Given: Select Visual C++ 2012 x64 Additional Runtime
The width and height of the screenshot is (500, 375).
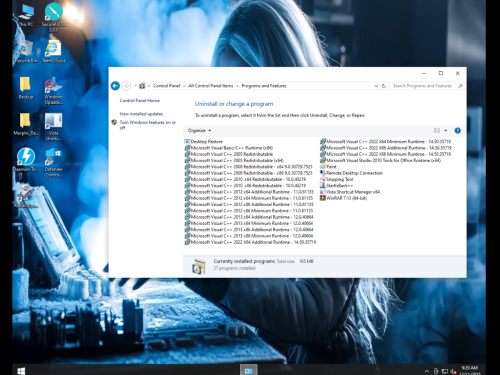Looking at the screenshot, I should click(249, 192).
